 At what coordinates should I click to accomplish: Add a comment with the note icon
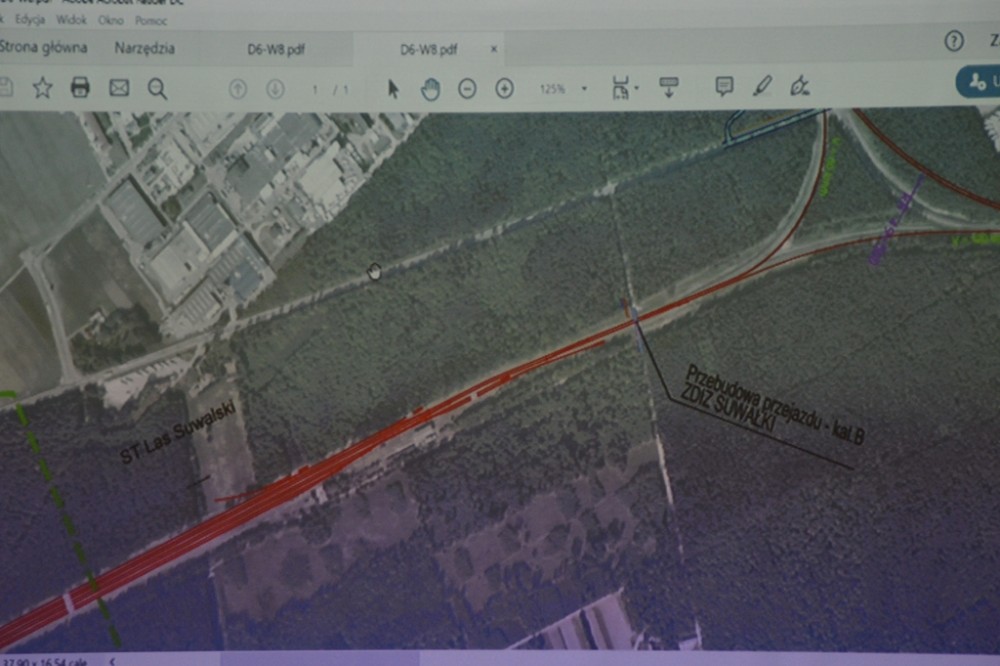point(724,86)
